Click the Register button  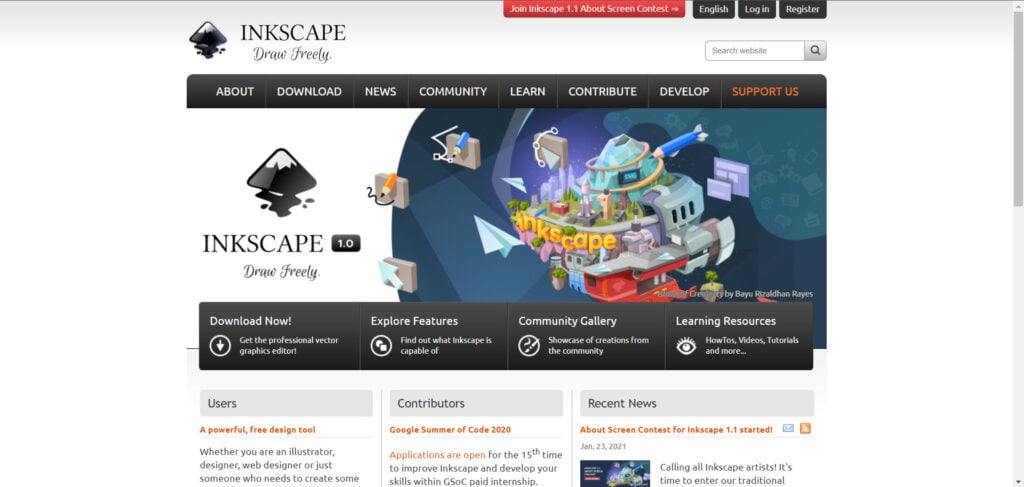coord(803,9)
